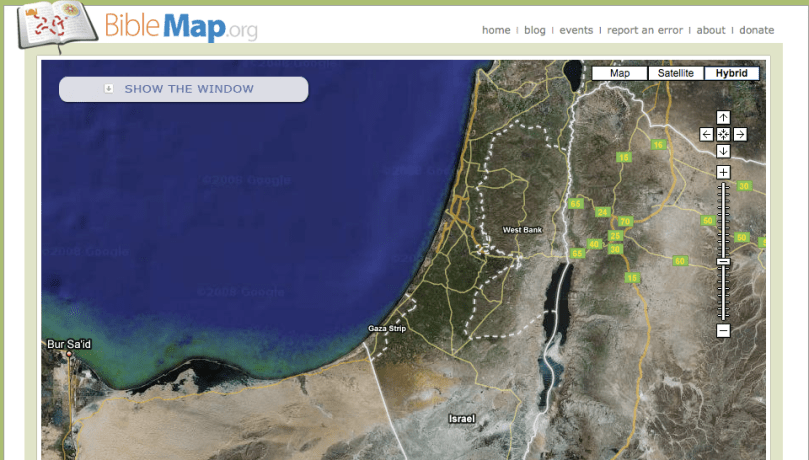Show the window panel

pos(184,89)
